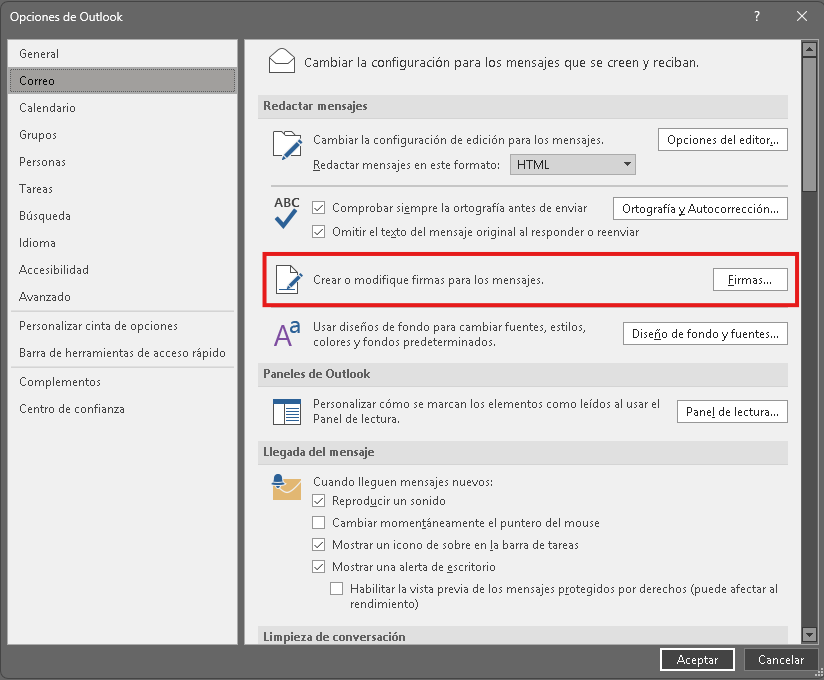
Task: Go to Avanzado options category
Action: click(x=122, y=297)
